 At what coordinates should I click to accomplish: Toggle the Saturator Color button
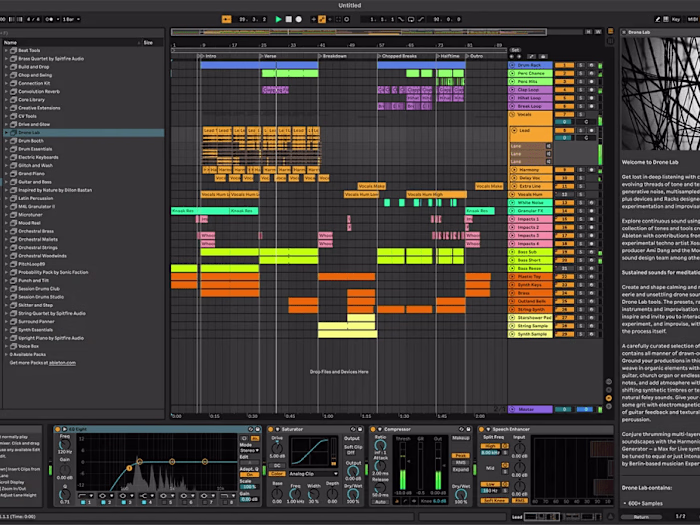tap(277, 474)
